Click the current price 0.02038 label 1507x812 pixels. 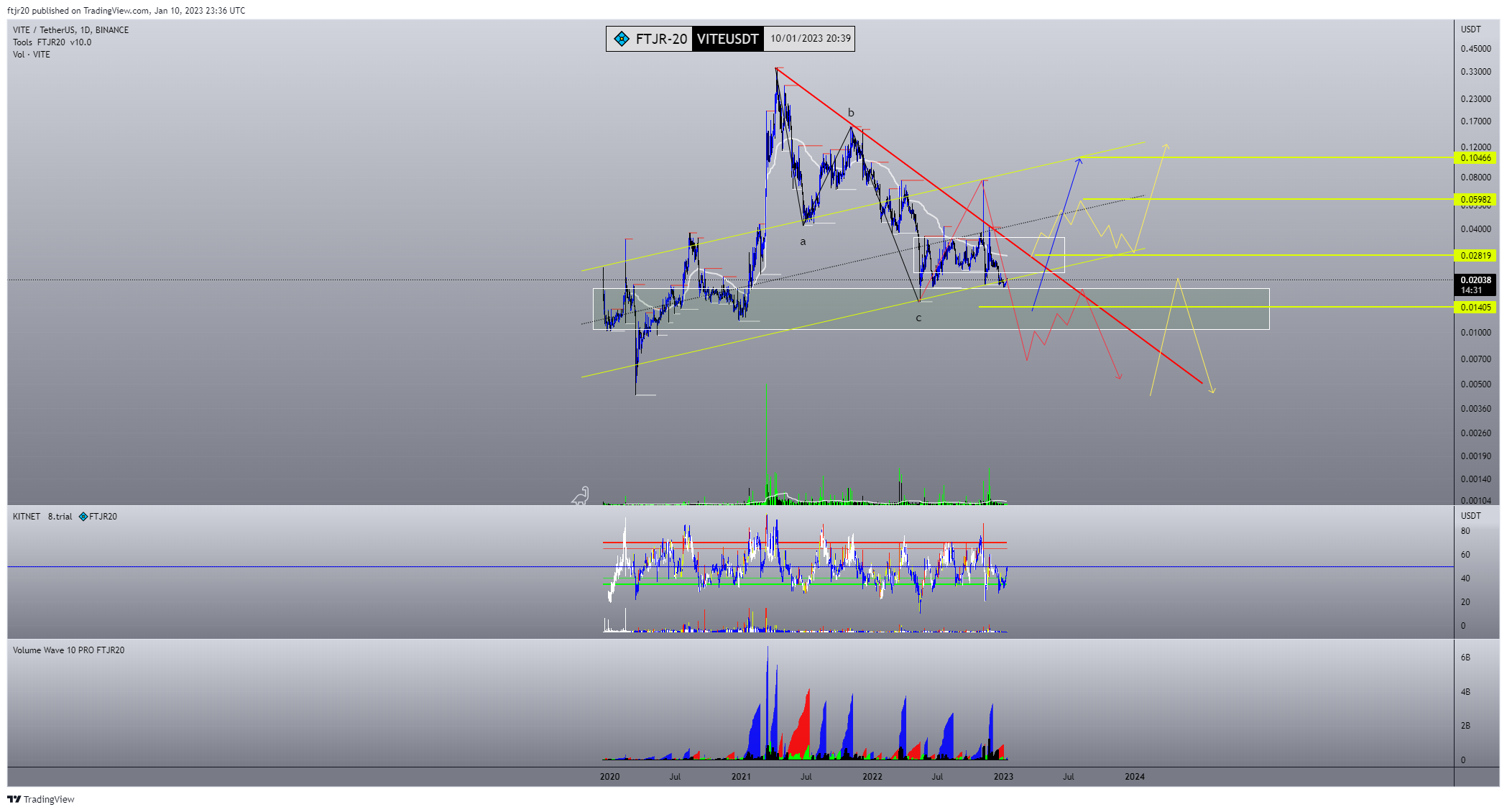click(x=1475, y=285)
